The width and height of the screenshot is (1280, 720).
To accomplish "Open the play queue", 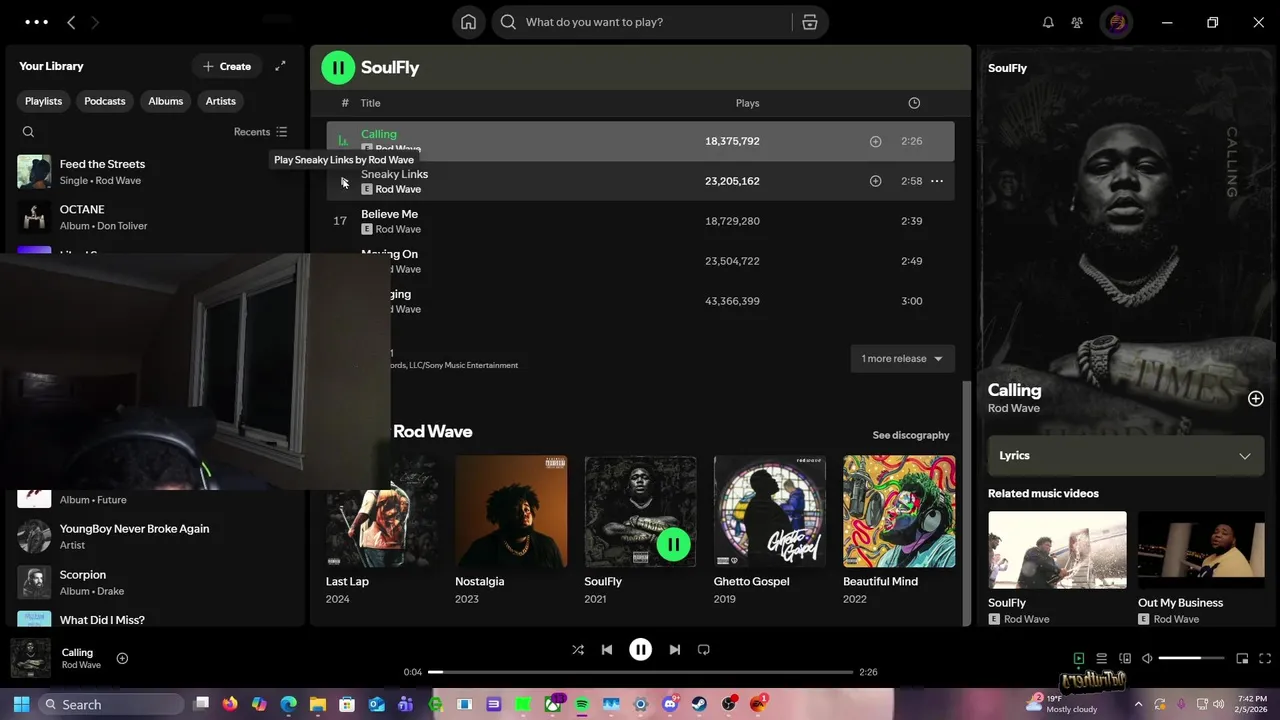I will tap(1102, 658).
